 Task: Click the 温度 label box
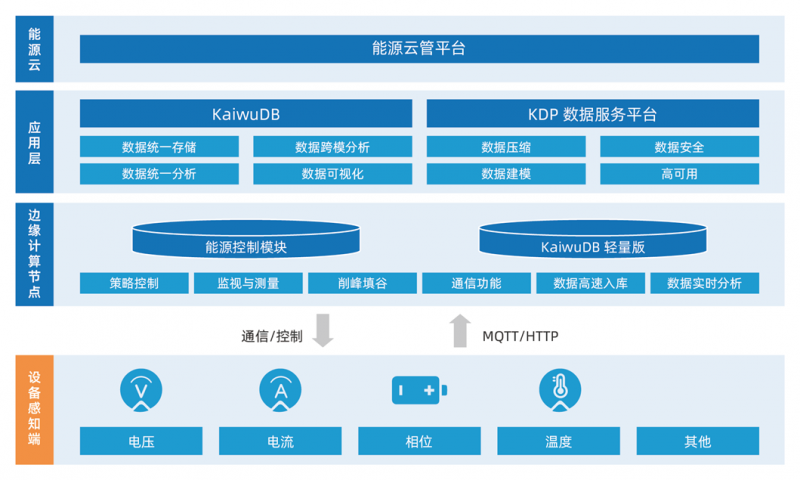[x=559, y=441]
